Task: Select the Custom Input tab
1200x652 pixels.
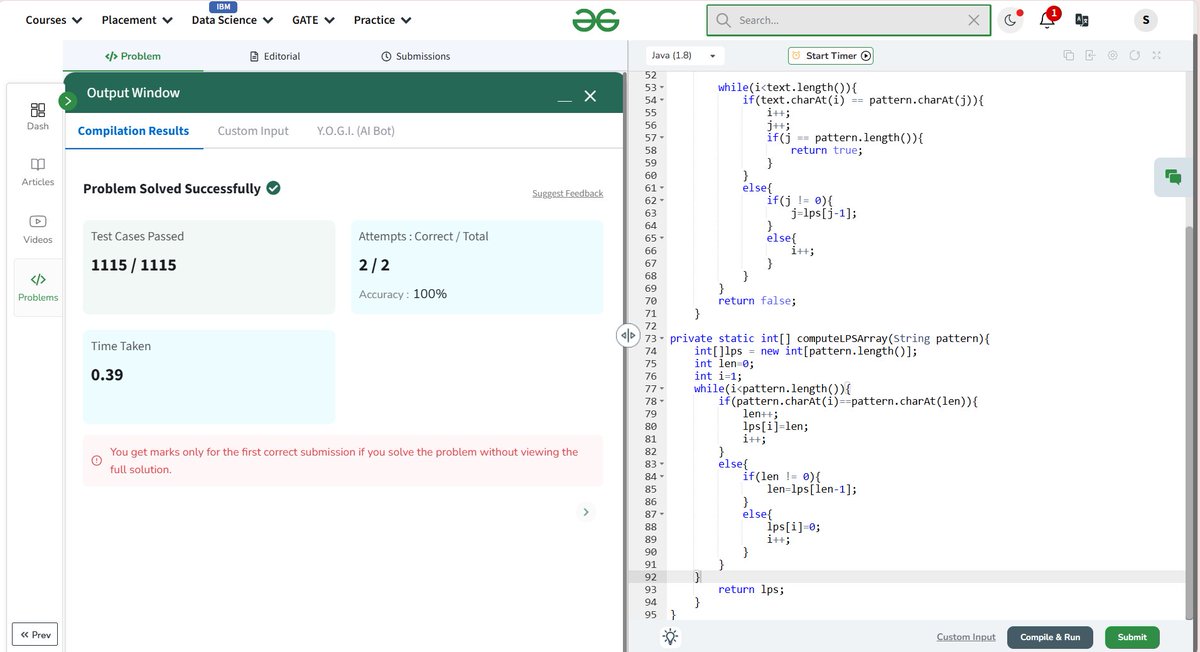Action: coord(253,131)
